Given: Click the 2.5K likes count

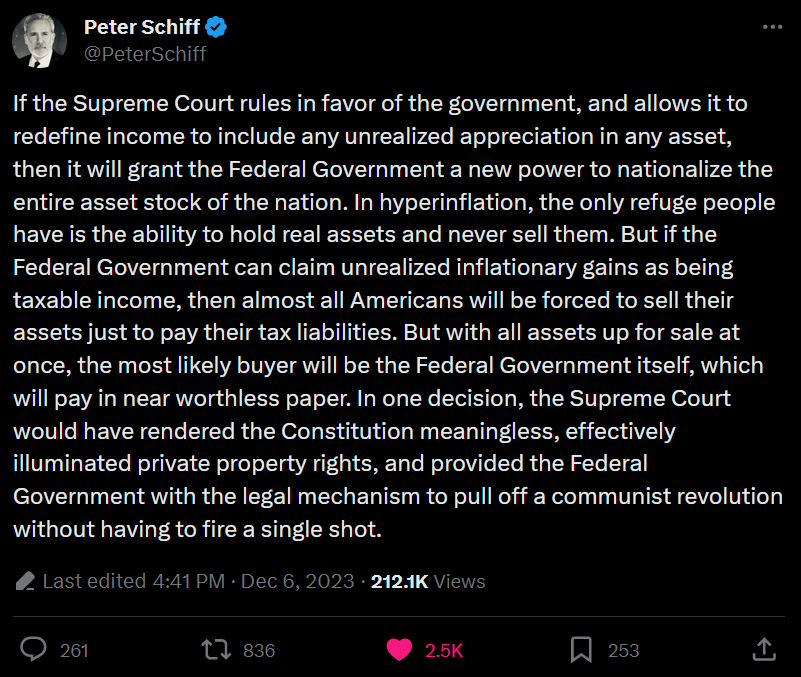Looking at the screenshot, I should pos(444,650).
